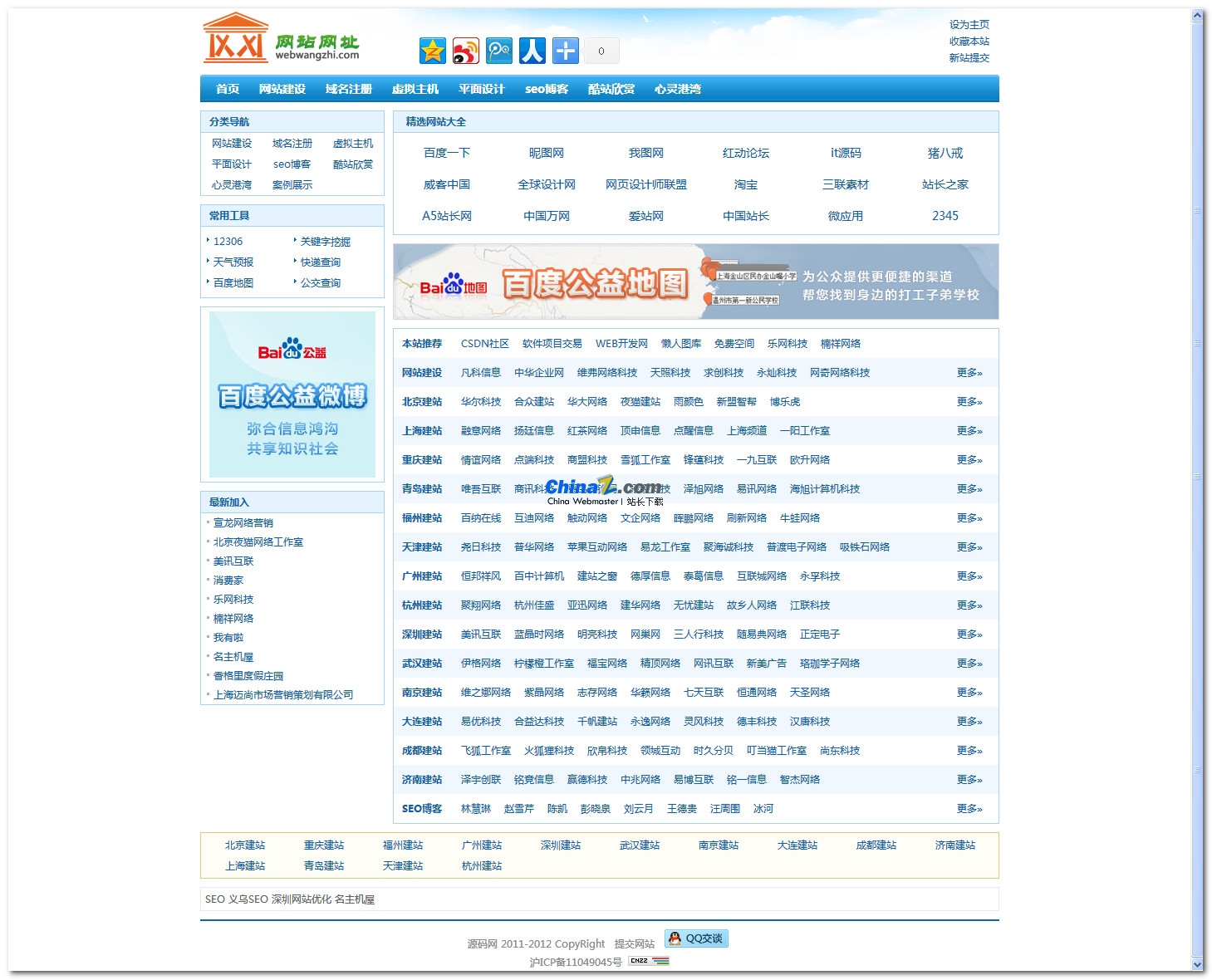Open 淘宝 in featured sites
This screenshot has width=1212, height=980.
[746, 184]
